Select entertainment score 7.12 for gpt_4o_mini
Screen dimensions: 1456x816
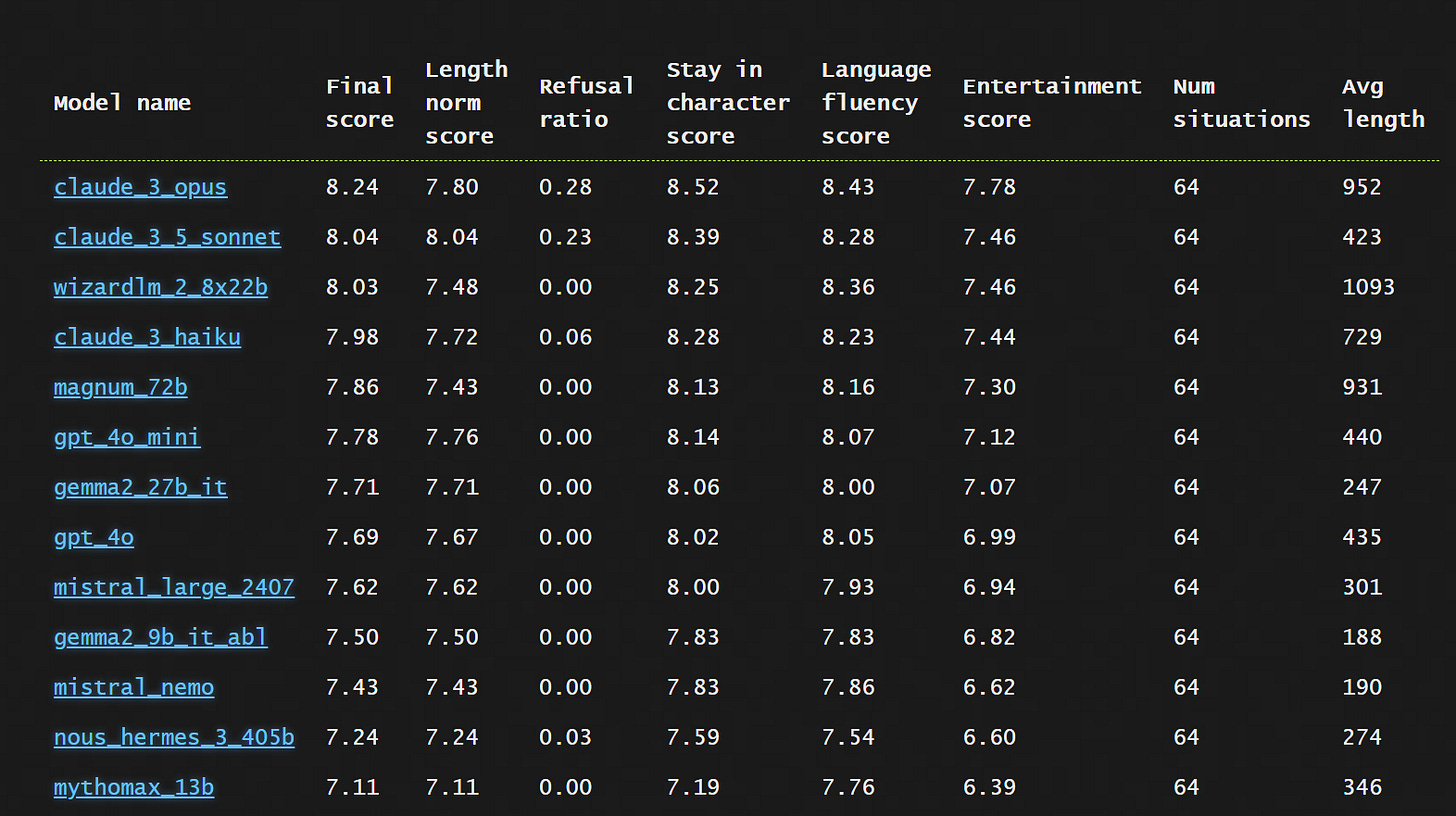pos(989,437)
